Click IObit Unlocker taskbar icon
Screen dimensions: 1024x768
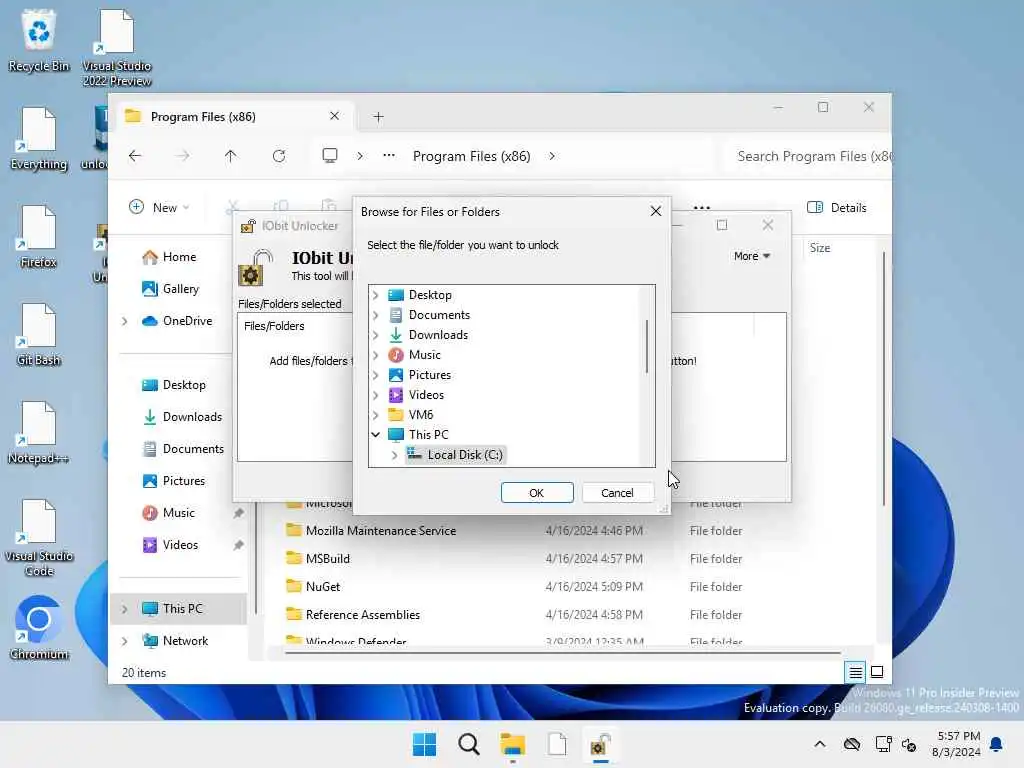[x=600, y=744]
